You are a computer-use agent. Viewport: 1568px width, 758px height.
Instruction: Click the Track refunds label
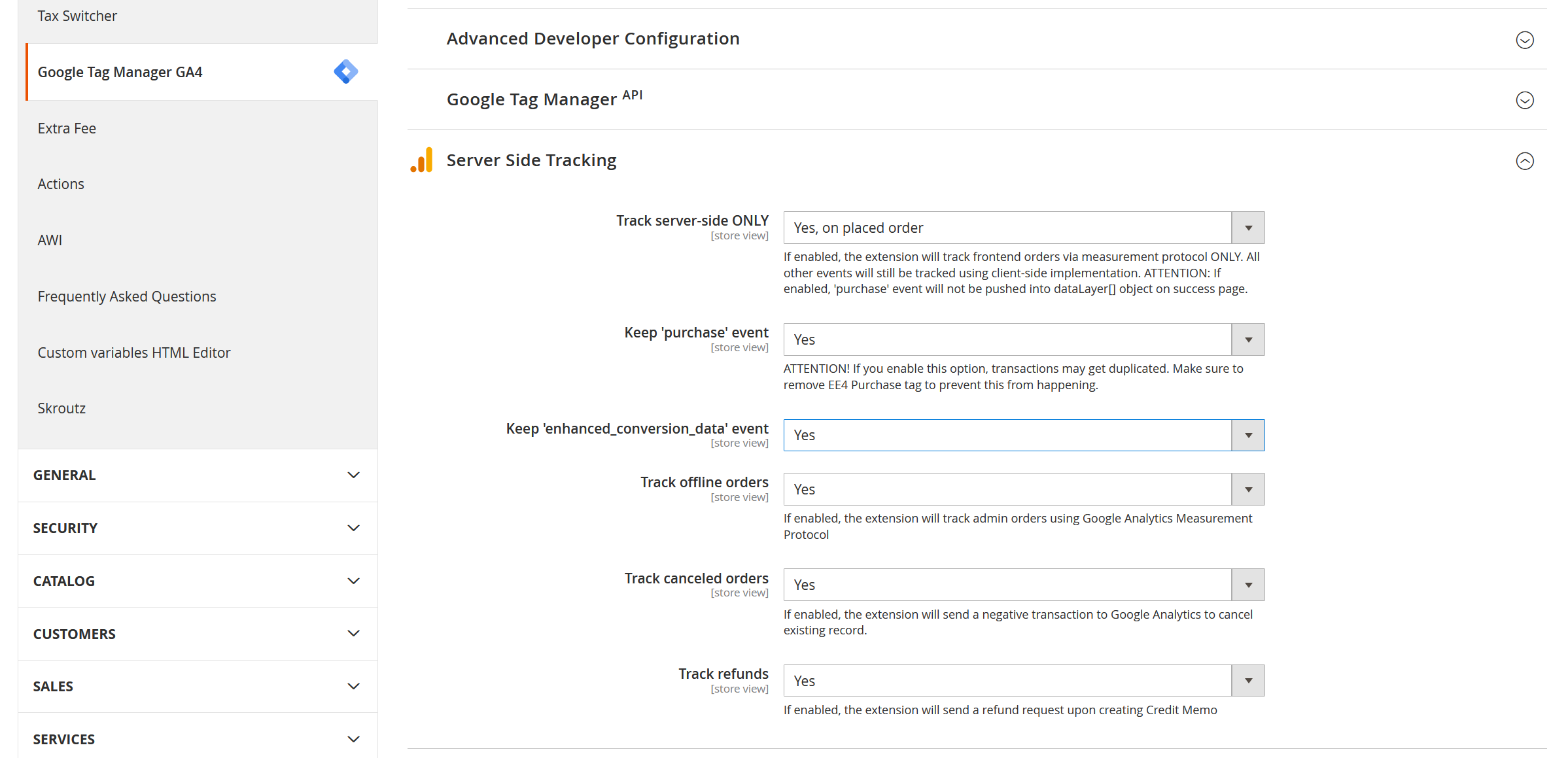[723, 674]
